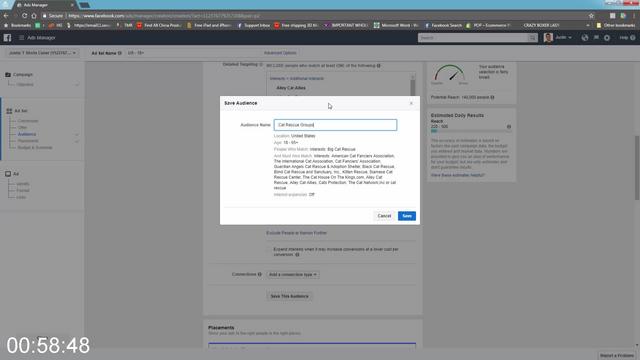Reload the page with refresh icon
Viewport: 640px width, 360px height.
click(x=24, y=16)
